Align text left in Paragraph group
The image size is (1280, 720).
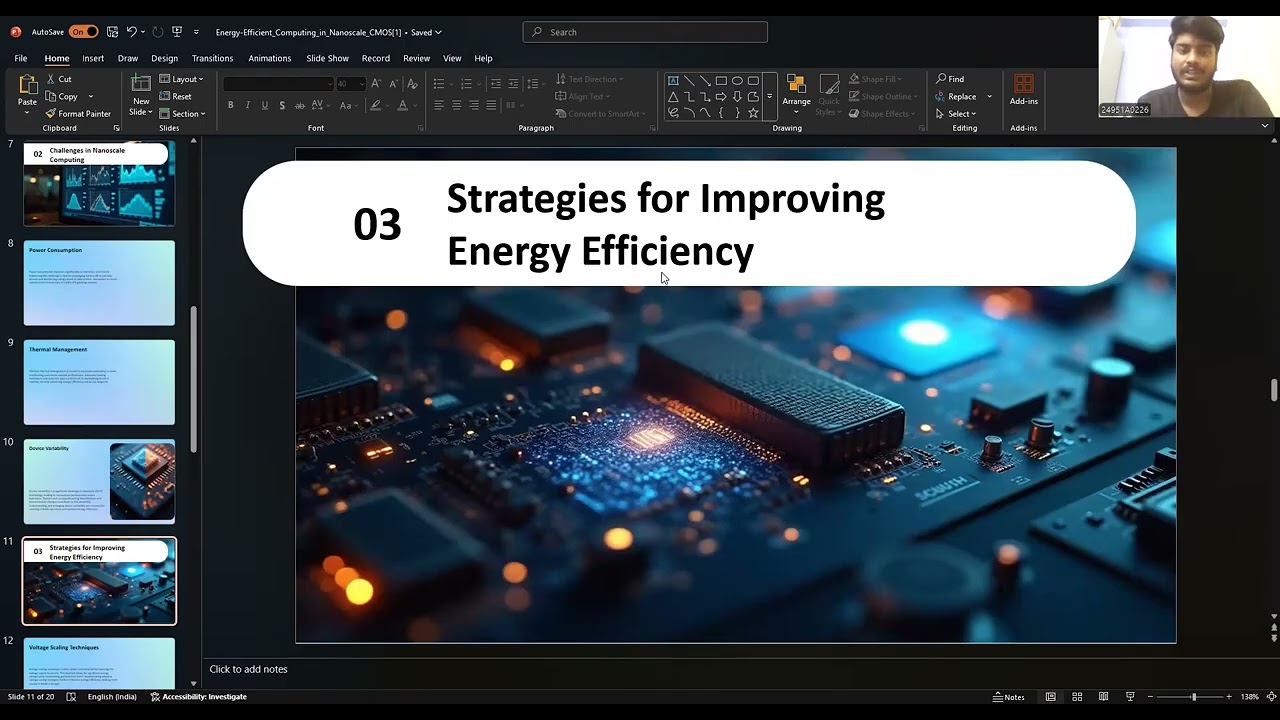coord(439,105)
